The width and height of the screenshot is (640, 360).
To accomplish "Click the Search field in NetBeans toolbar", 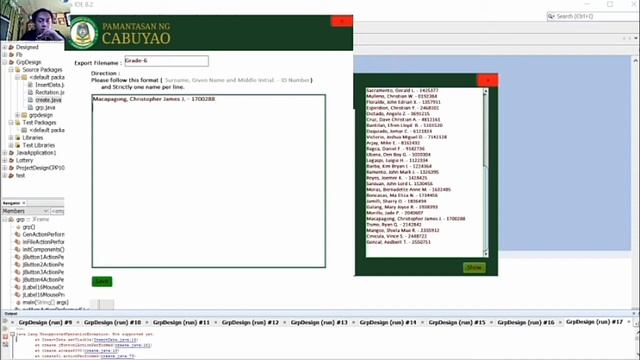I will click(x=593, y=16).
